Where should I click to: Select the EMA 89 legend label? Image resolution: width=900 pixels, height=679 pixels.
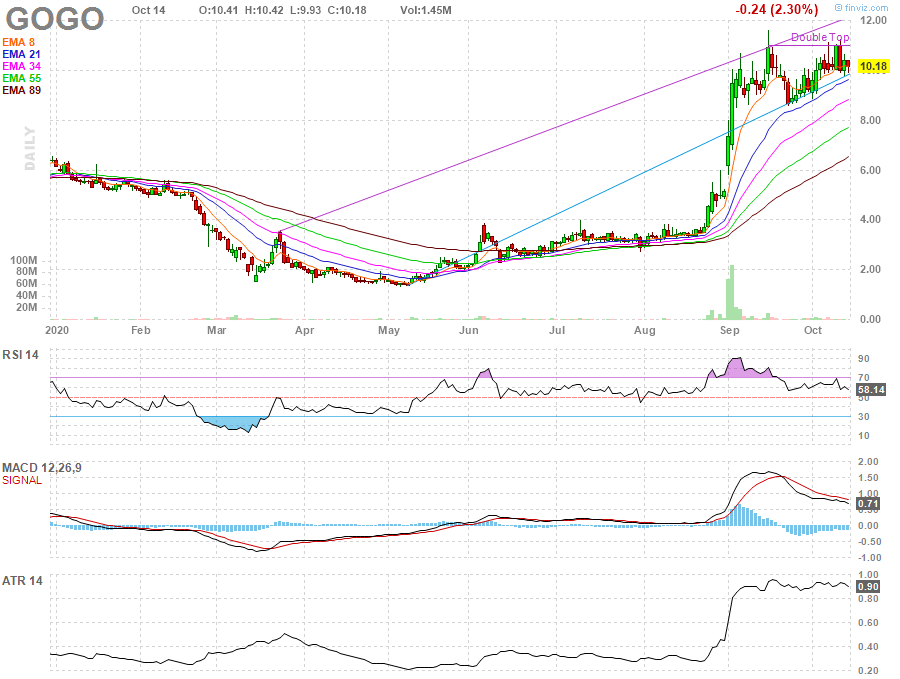[x=21, y=90]
